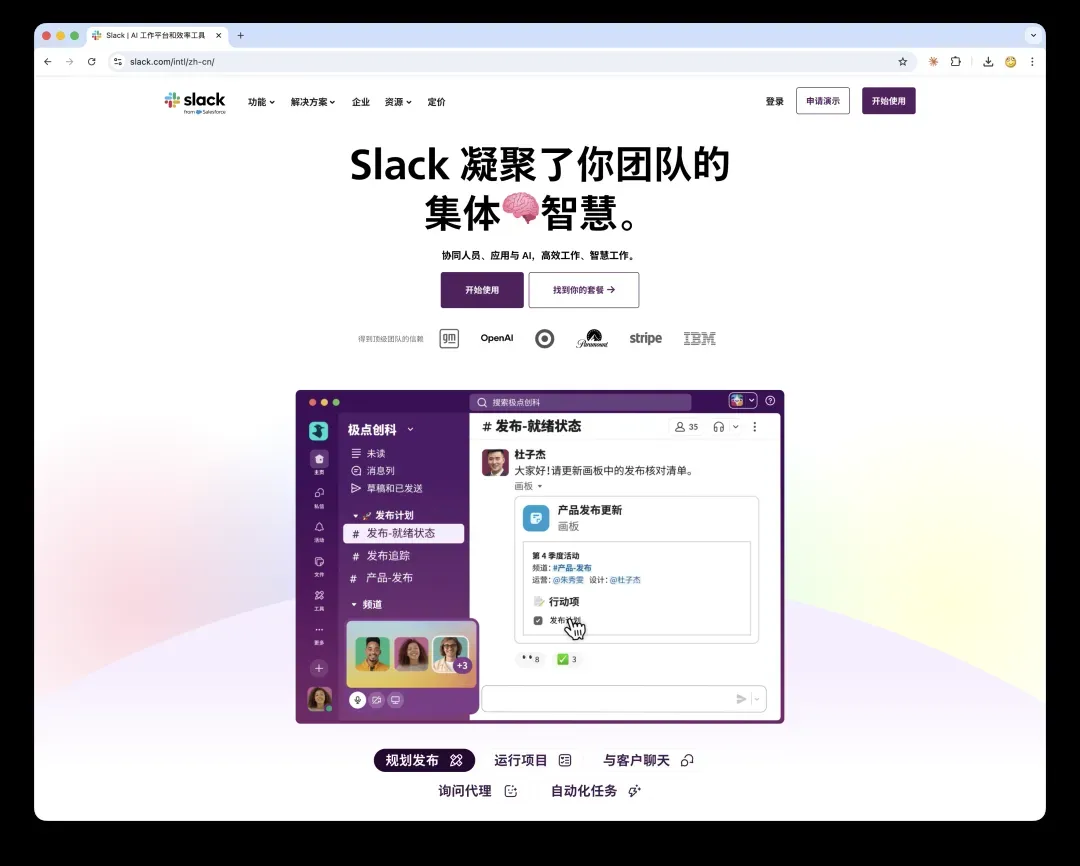Click the huddle participants thumbnail
1080x866 pixels.
(412, 654)
